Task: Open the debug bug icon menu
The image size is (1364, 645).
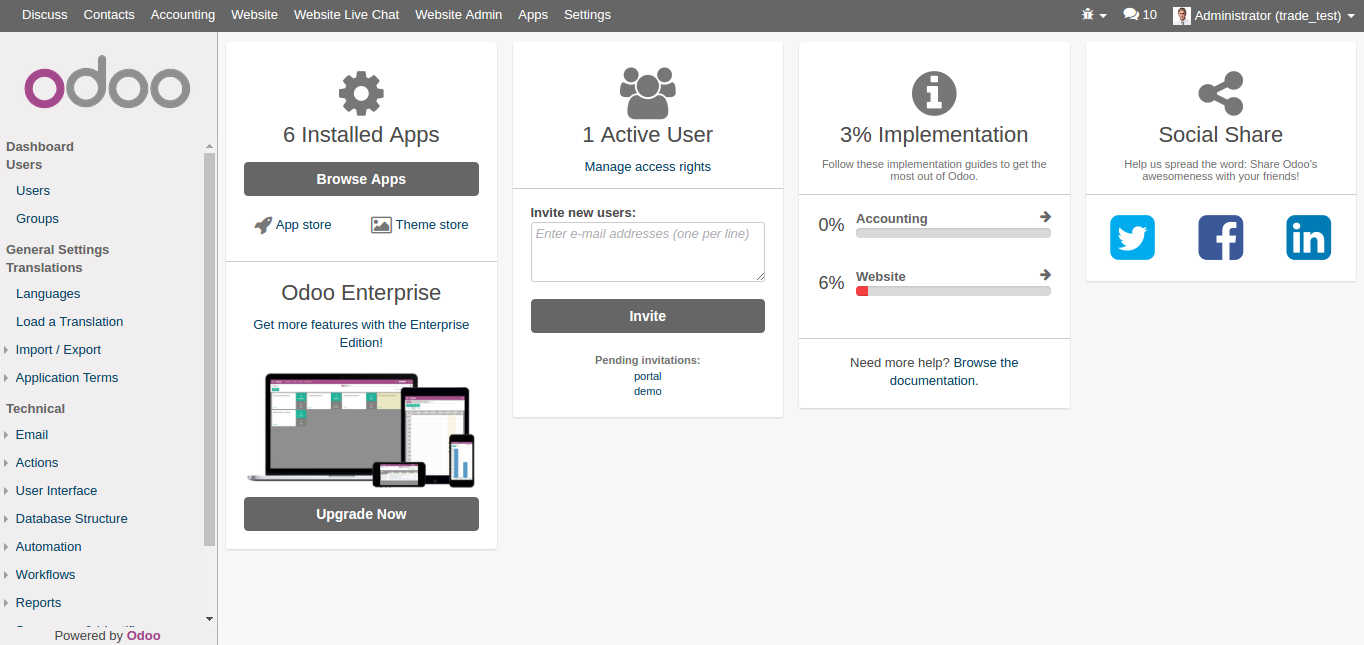Action: click(x=1094, y=15)
